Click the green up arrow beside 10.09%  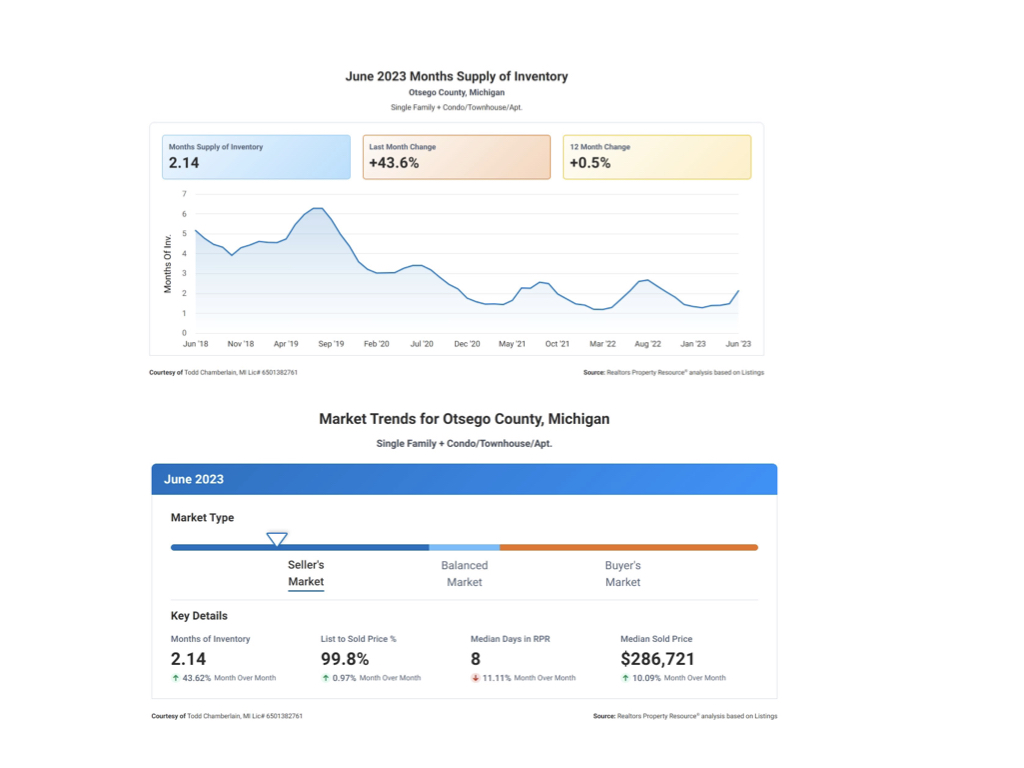[626, 678]
